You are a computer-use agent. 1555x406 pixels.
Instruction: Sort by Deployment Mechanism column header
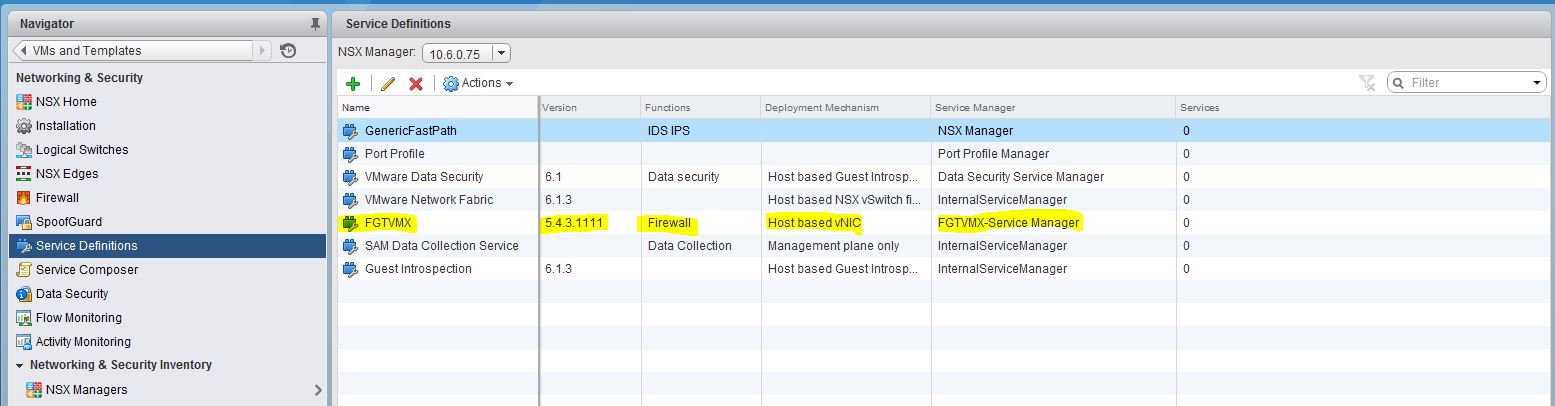(x=845, y=107)
